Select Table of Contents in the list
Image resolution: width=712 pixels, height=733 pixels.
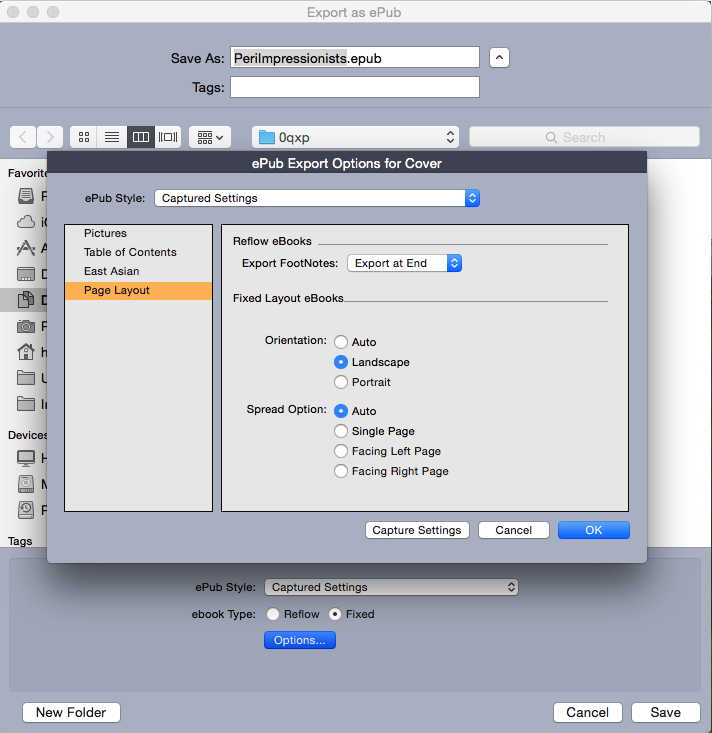tap(130, 252)
